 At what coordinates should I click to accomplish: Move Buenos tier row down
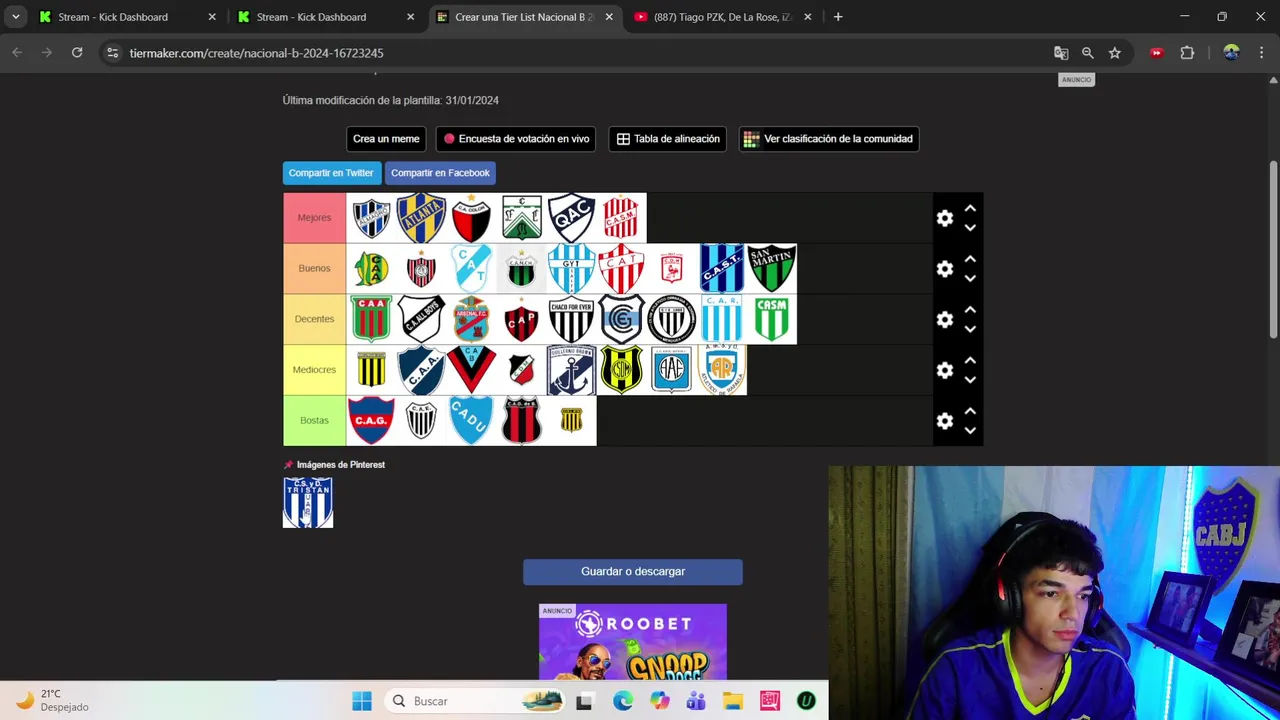coord(970,279)
